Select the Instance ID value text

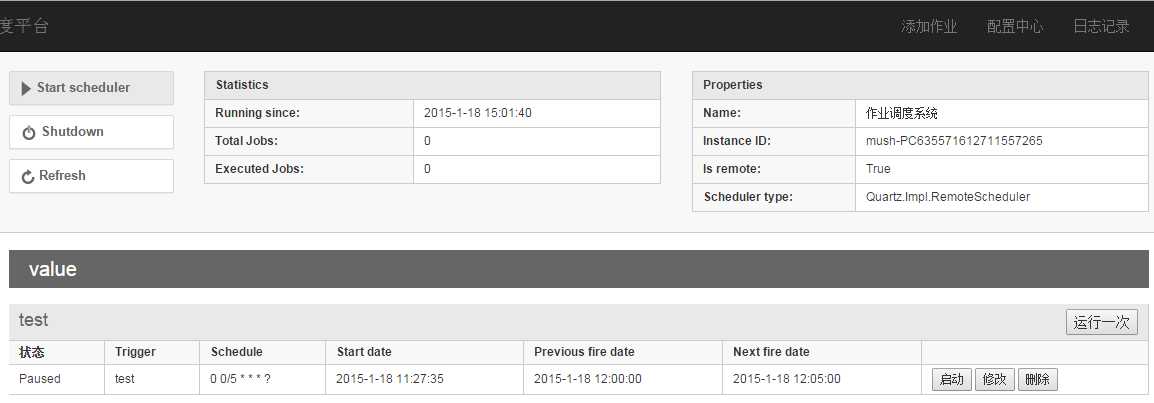(954, 141)
